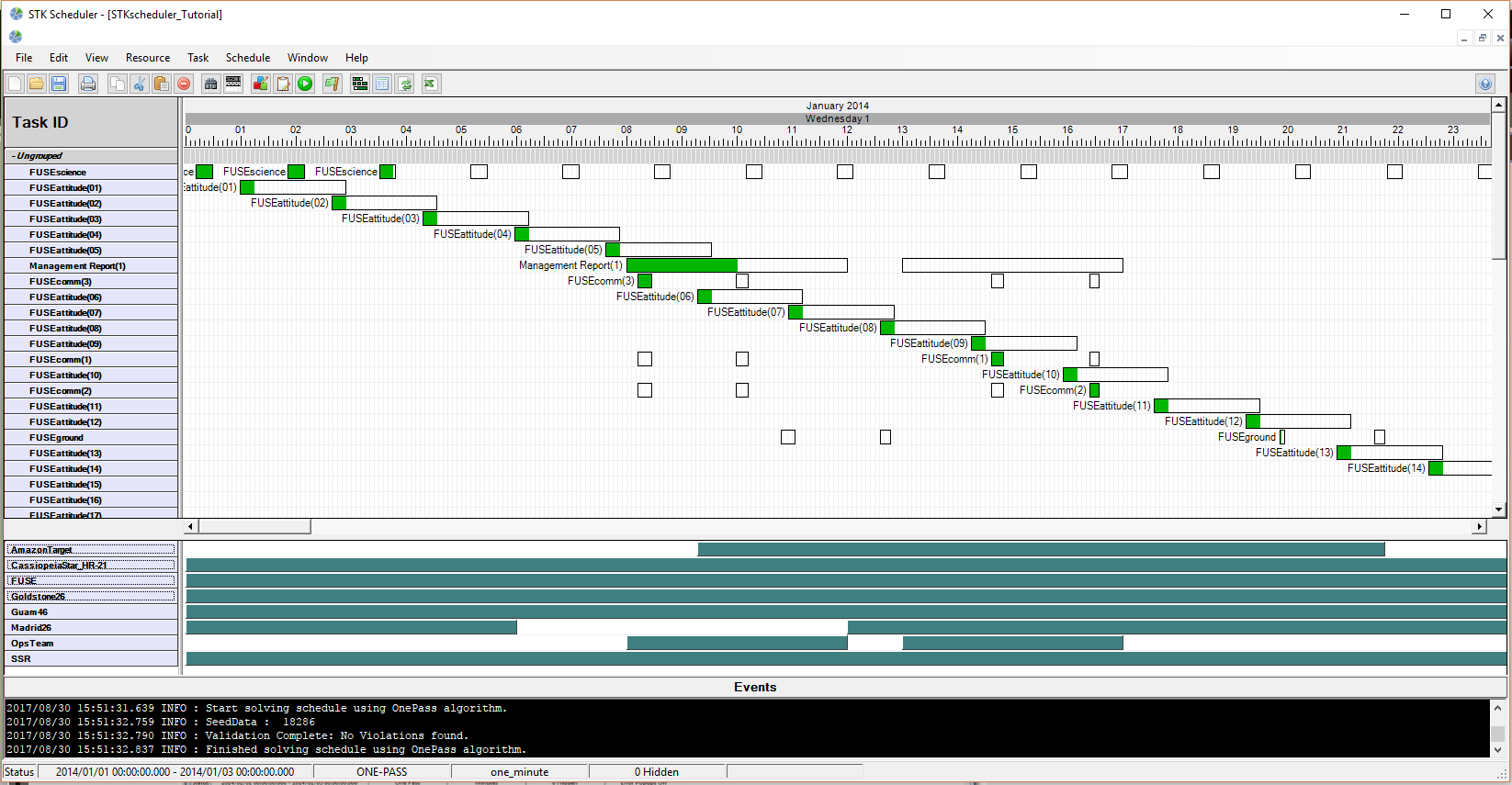The width and height of the screenshot is (1512, 785).
Task: Open the Resource menu
Action: click(x=148, y=58)
